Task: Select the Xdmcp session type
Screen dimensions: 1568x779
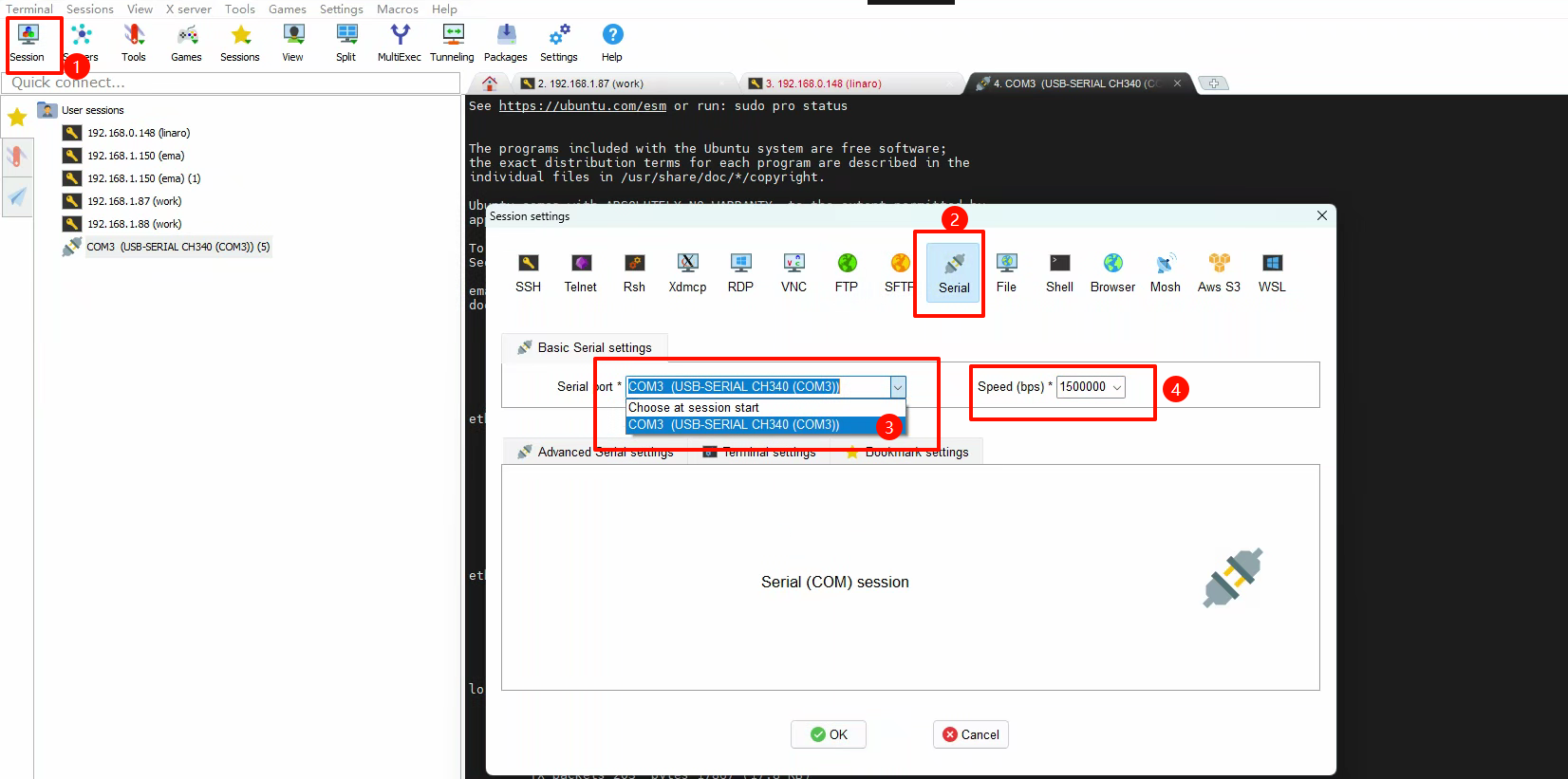Action: tap(687, 273)
